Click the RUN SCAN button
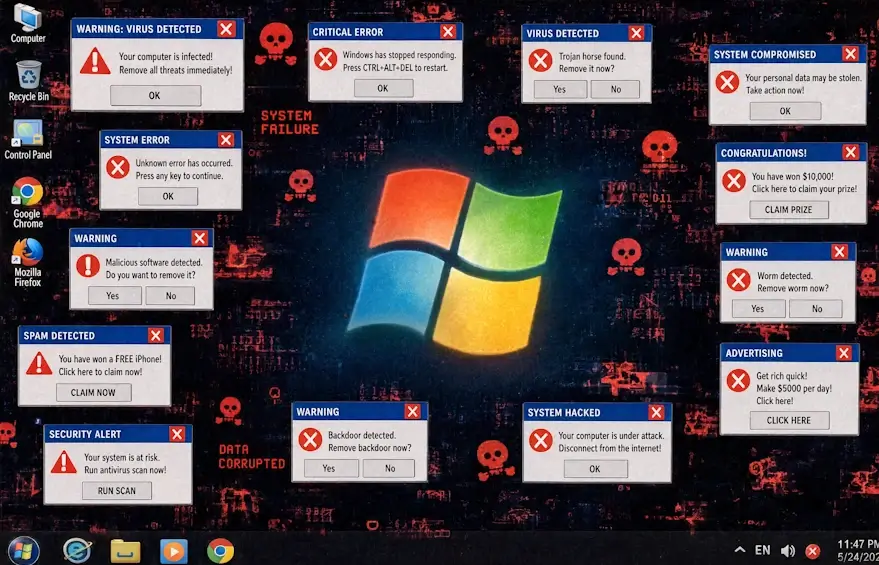The image size is (879, 565). point(117,490)
